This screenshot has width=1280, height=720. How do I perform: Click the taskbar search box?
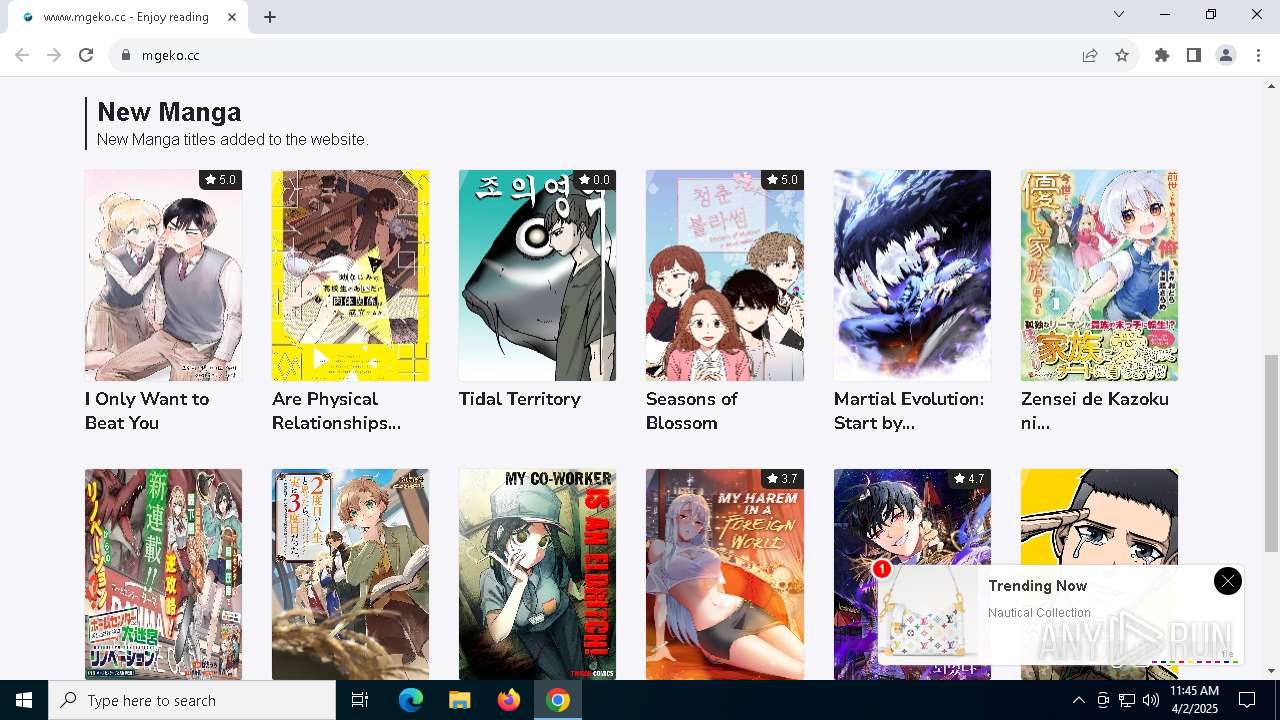coord(192,700)
